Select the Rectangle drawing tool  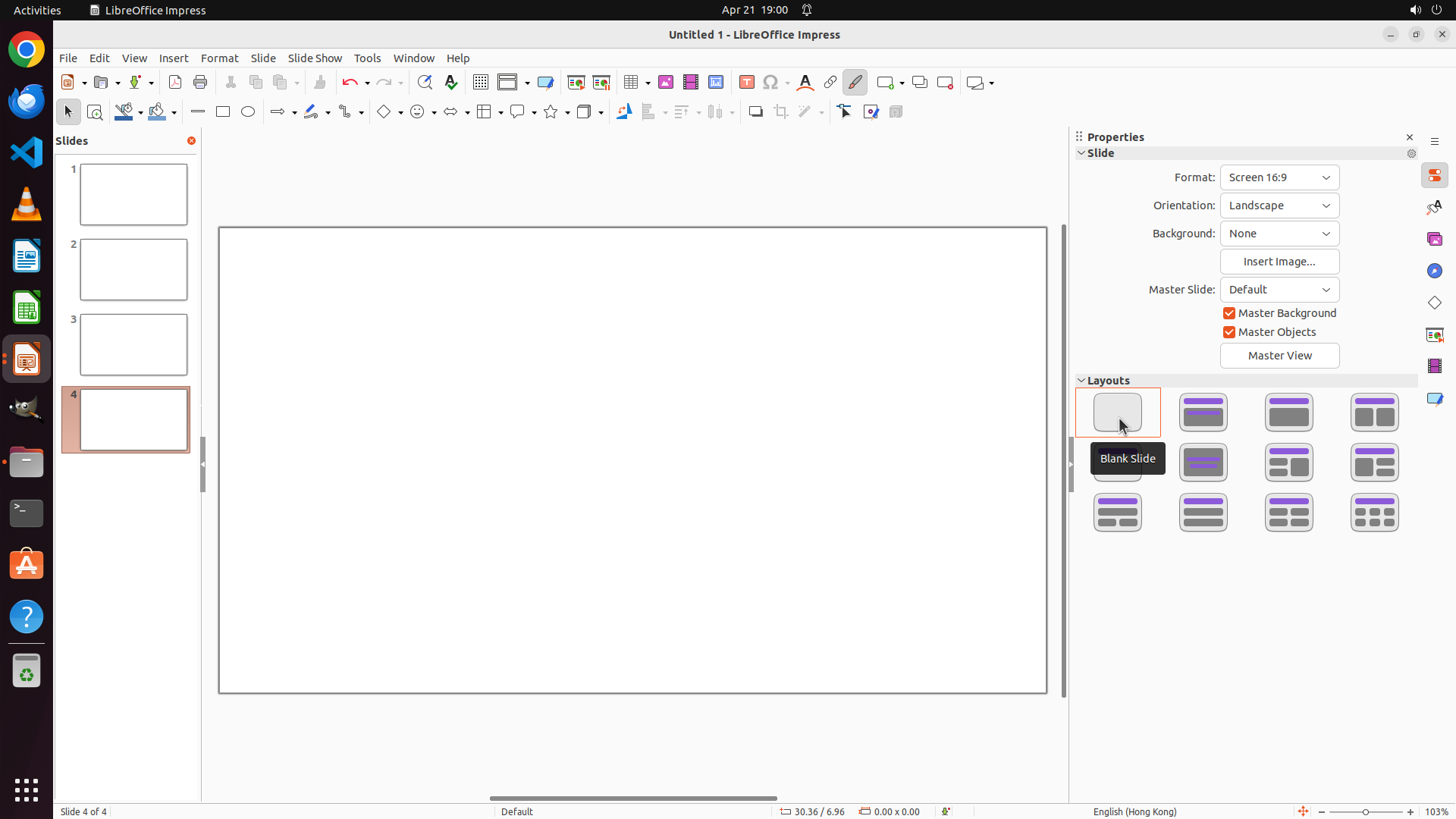coord(223,112)
